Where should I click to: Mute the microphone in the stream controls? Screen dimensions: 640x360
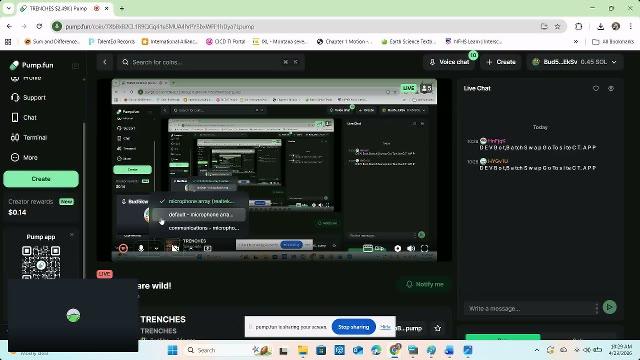click(x=141, y=248)
